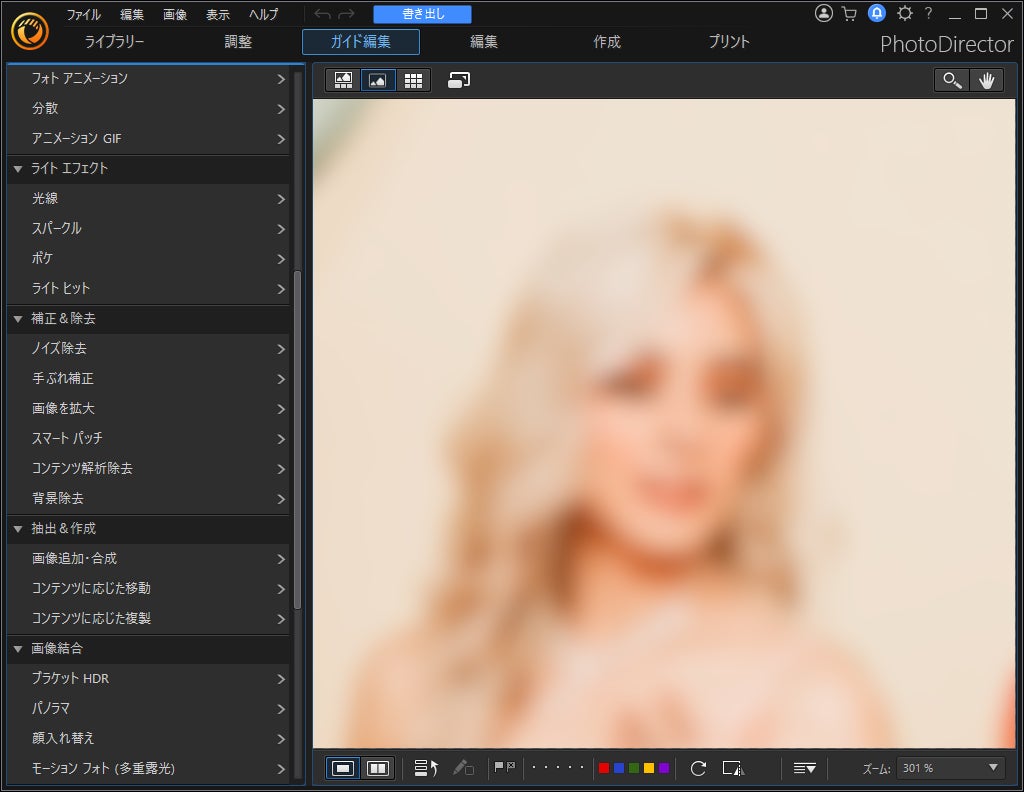Click the 書き出し export button

coord(423,14)
